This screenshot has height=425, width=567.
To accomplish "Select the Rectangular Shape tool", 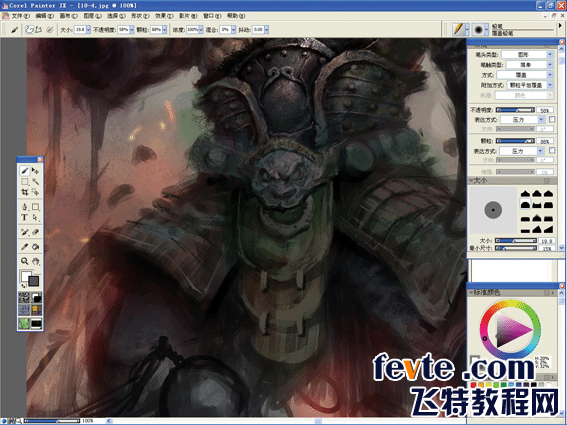I will point(35,207).
